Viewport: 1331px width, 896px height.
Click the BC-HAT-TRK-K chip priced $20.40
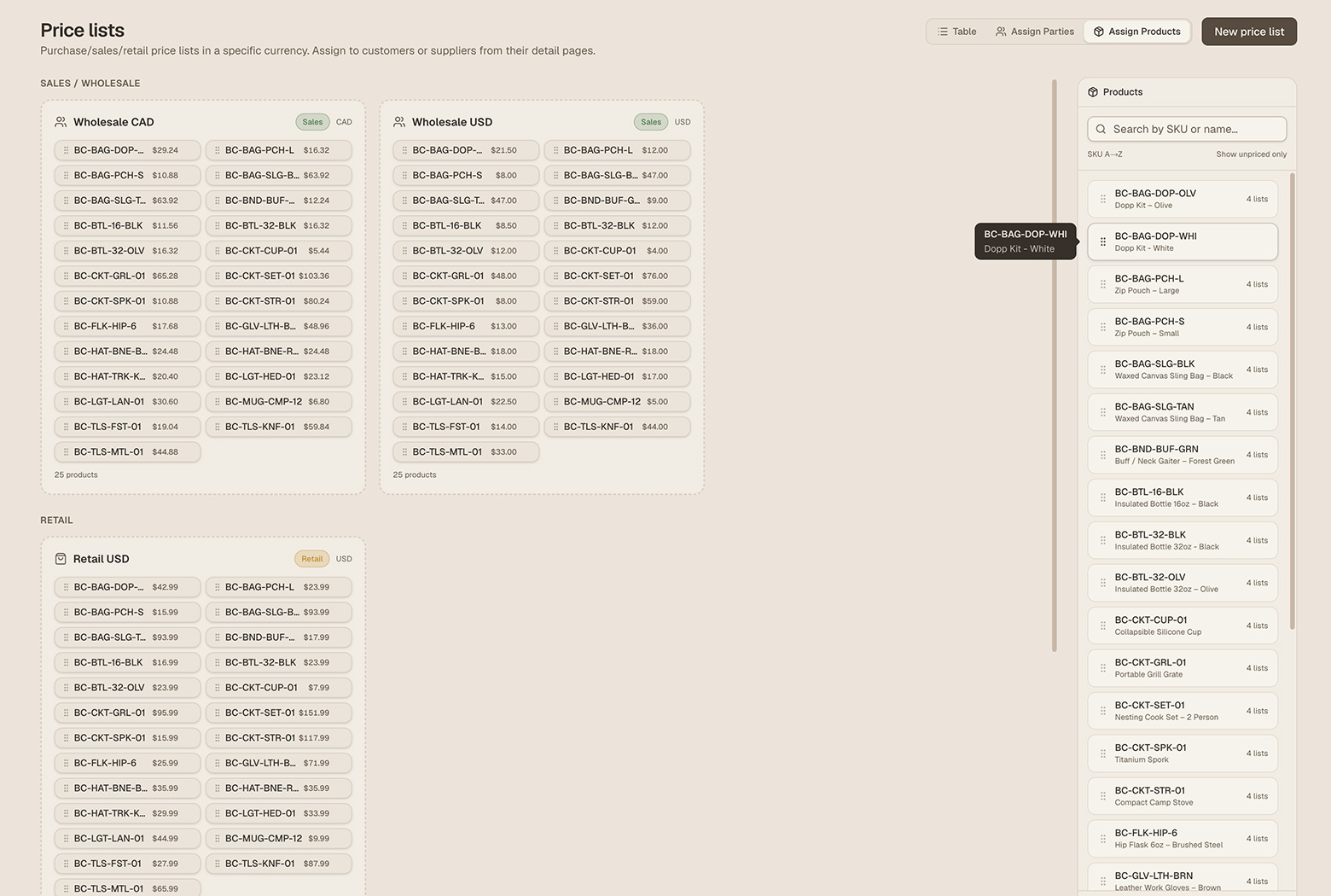tap(127, 376)
